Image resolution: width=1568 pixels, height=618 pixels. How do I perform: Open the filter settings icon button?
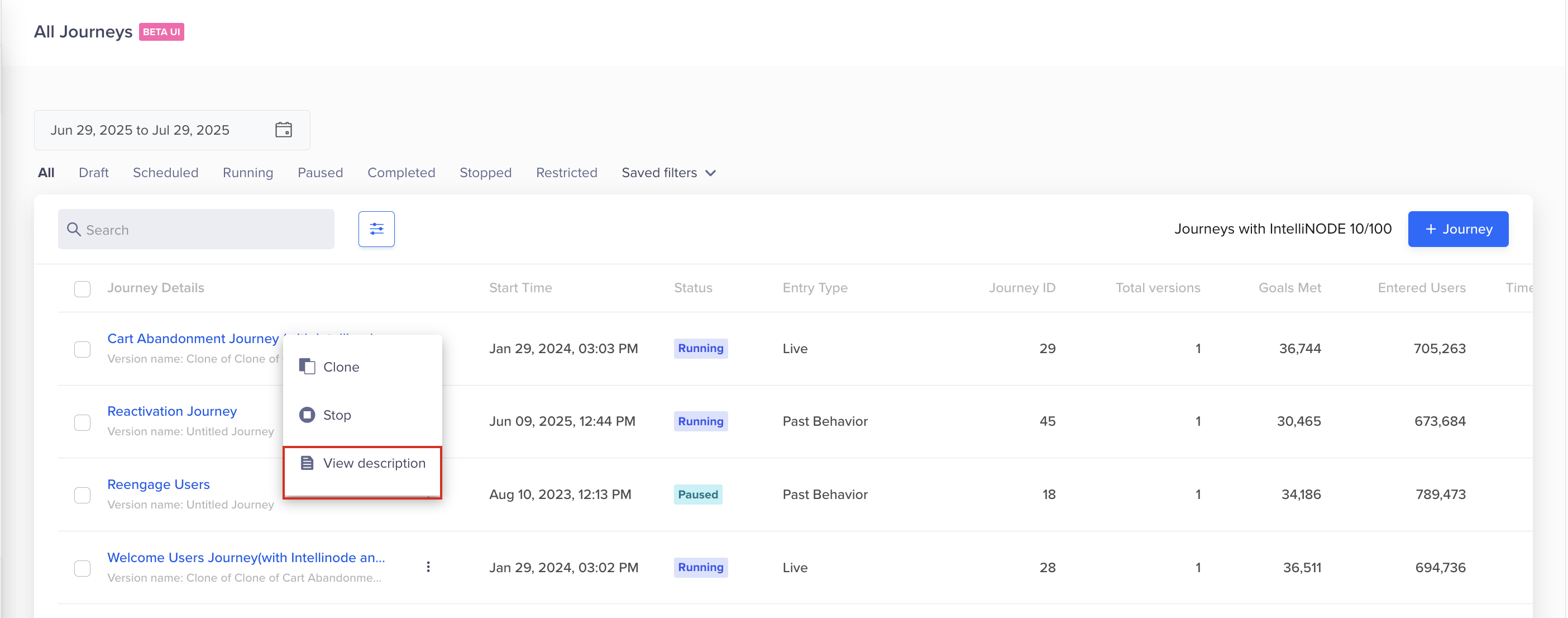click(376, 229)
